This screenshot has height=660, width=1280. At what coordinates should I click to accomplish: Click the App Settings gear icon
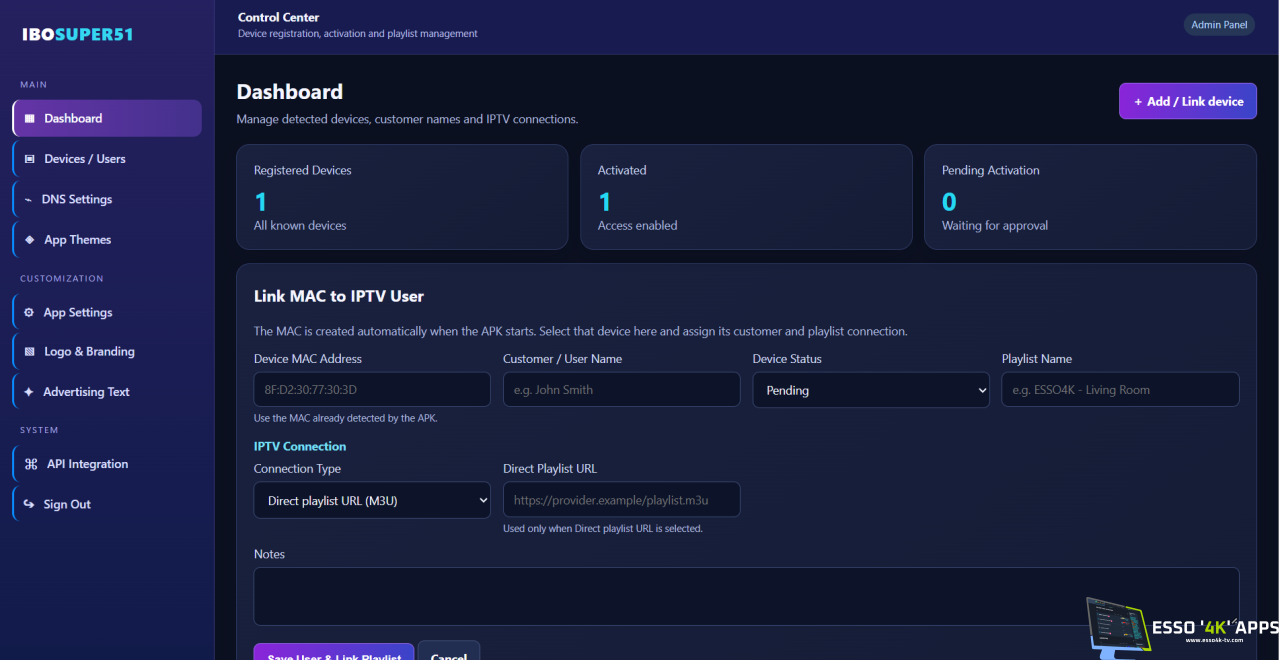point(29,312)
